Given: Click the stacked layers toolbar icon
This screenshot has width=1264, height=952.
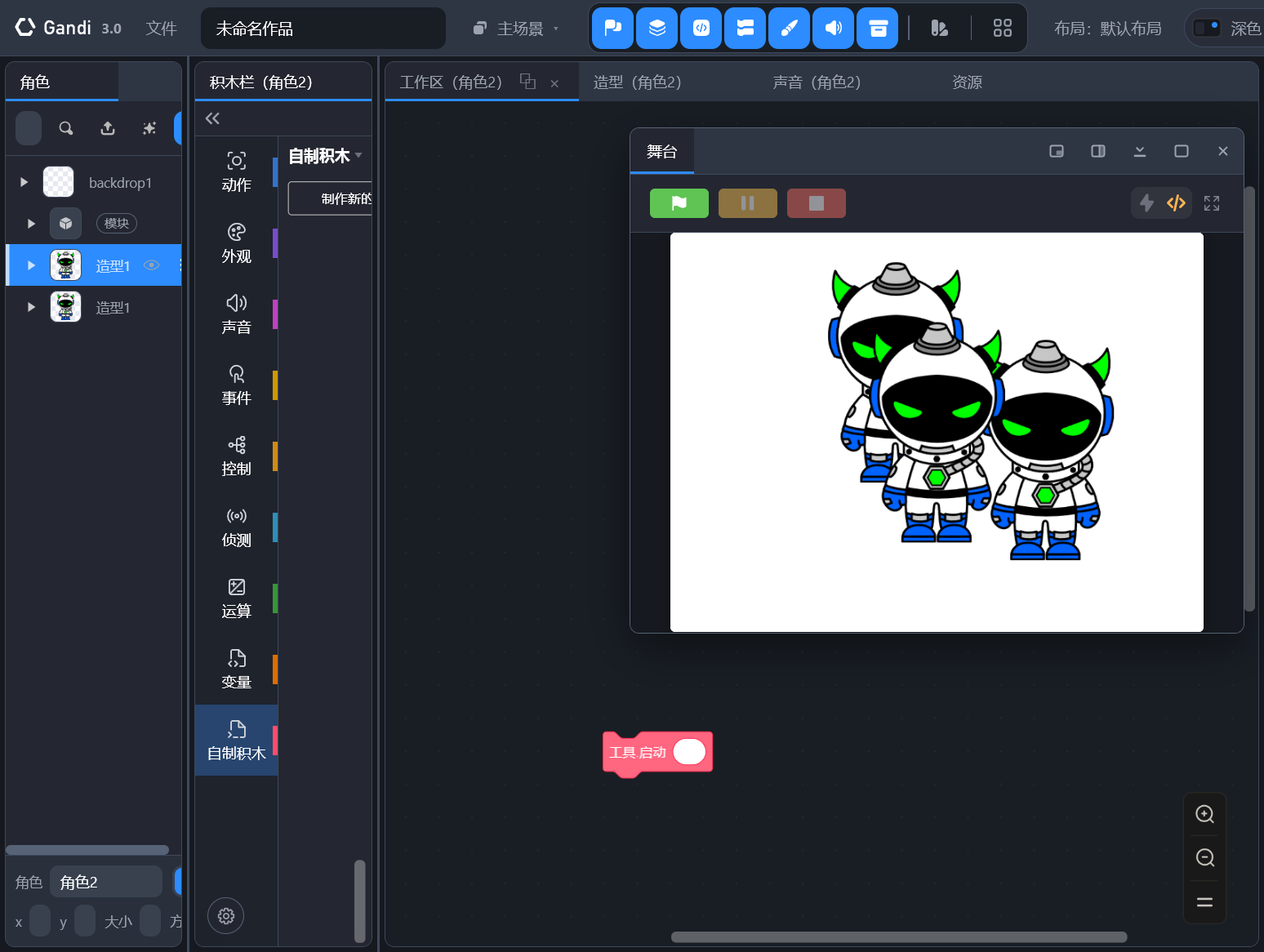Looking at the screenshot, I should click(x=656, y=29).
